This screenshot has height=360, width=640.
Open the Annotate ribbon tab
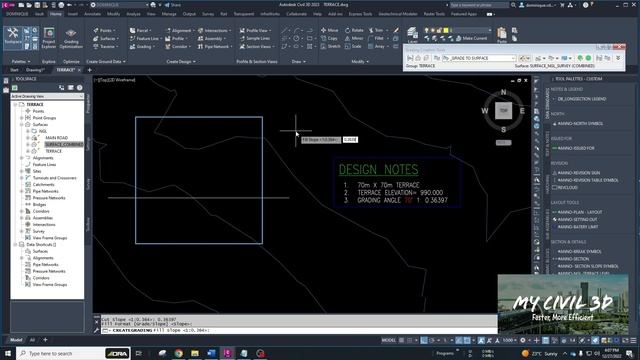pos(92,14)
